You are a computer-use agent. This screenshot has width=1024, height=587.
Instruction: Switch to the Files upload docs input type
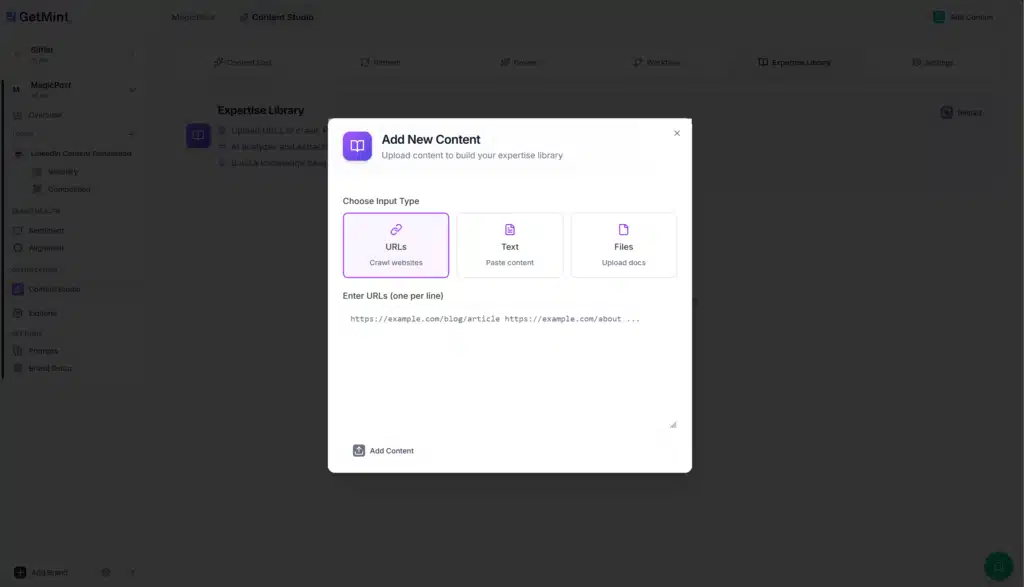[623, 245]
